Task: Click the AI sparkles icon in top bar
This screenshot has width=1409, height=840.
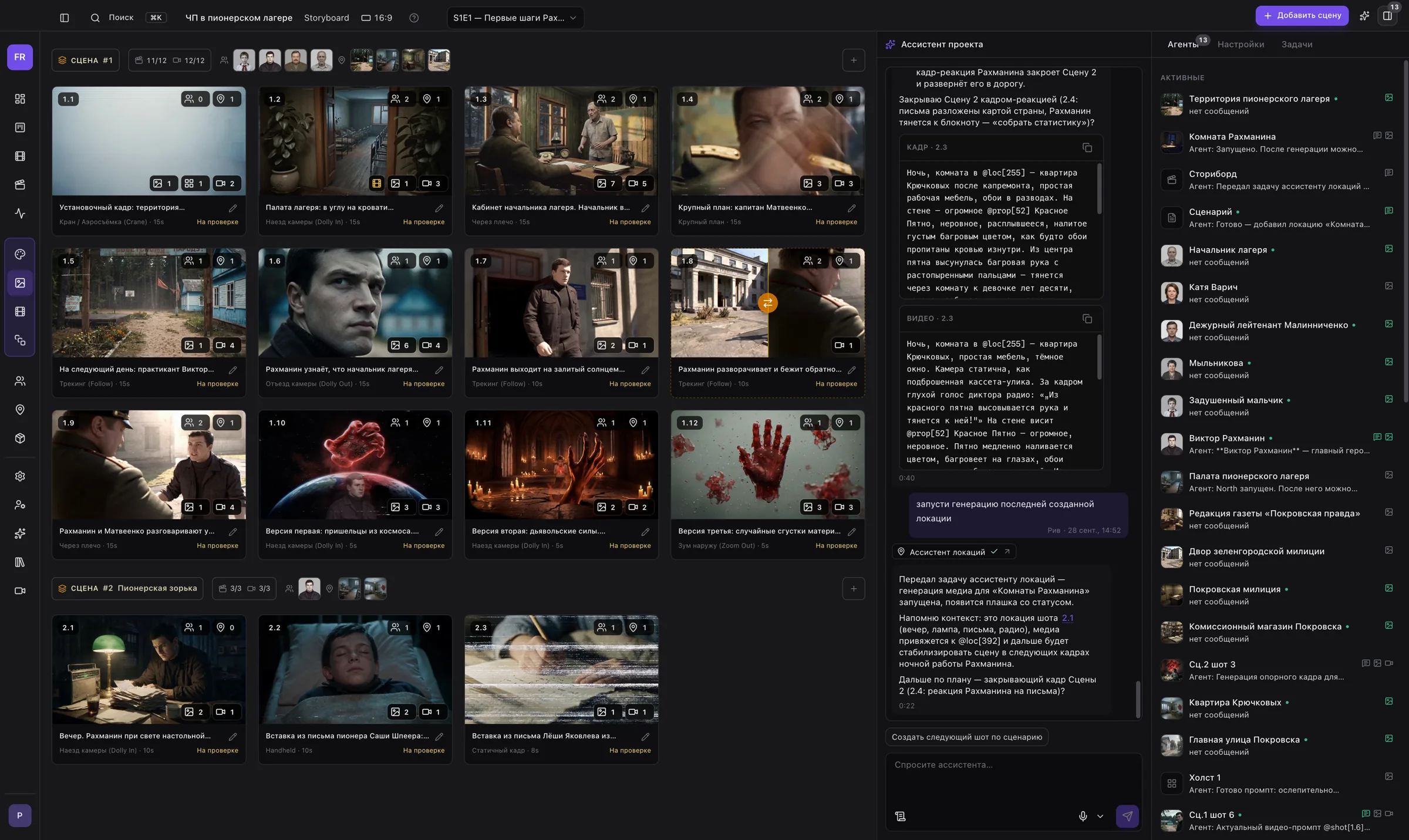Action: (1364, 16)
